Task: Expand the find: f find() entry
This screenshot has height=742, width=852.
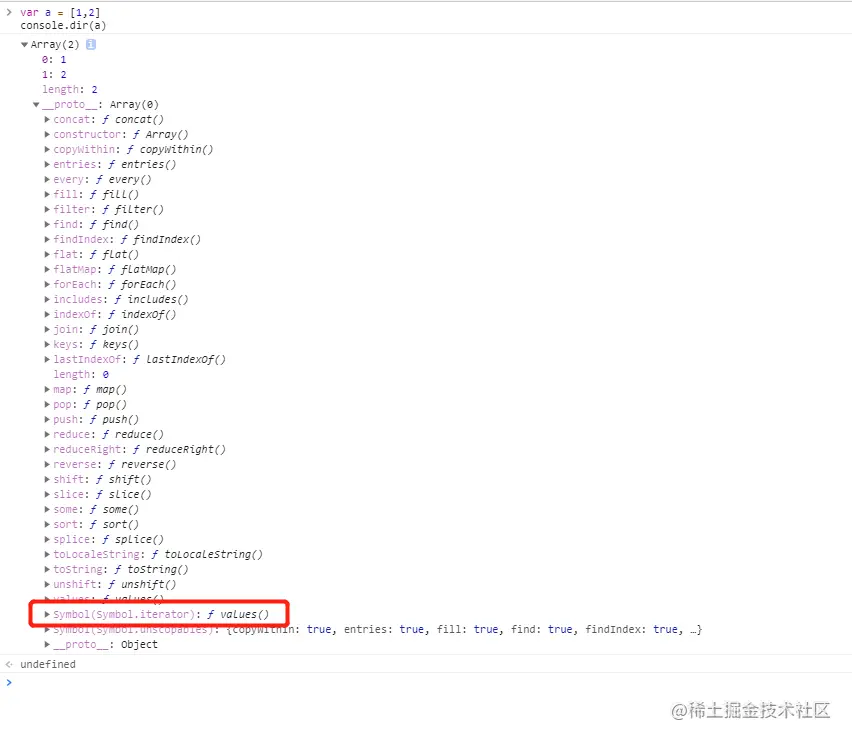Action: click(x=47, y=224)
